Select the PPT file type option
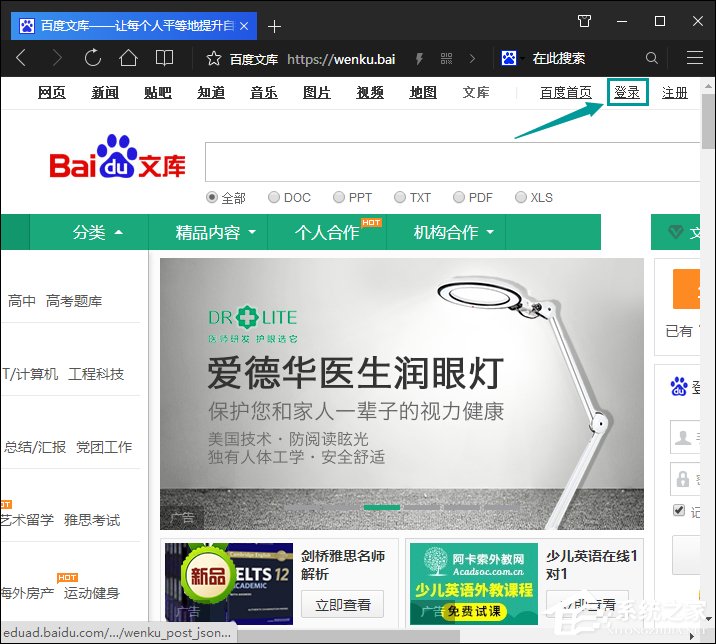Viewport: 716px width, 644px height. (339, 198)
